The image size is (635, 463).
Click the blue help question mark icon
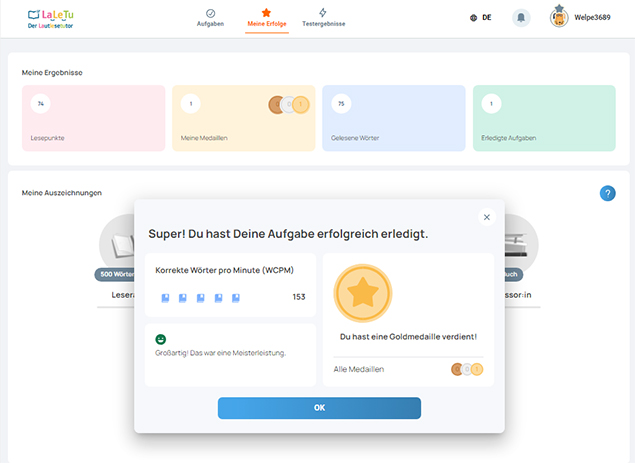(607, 193)
